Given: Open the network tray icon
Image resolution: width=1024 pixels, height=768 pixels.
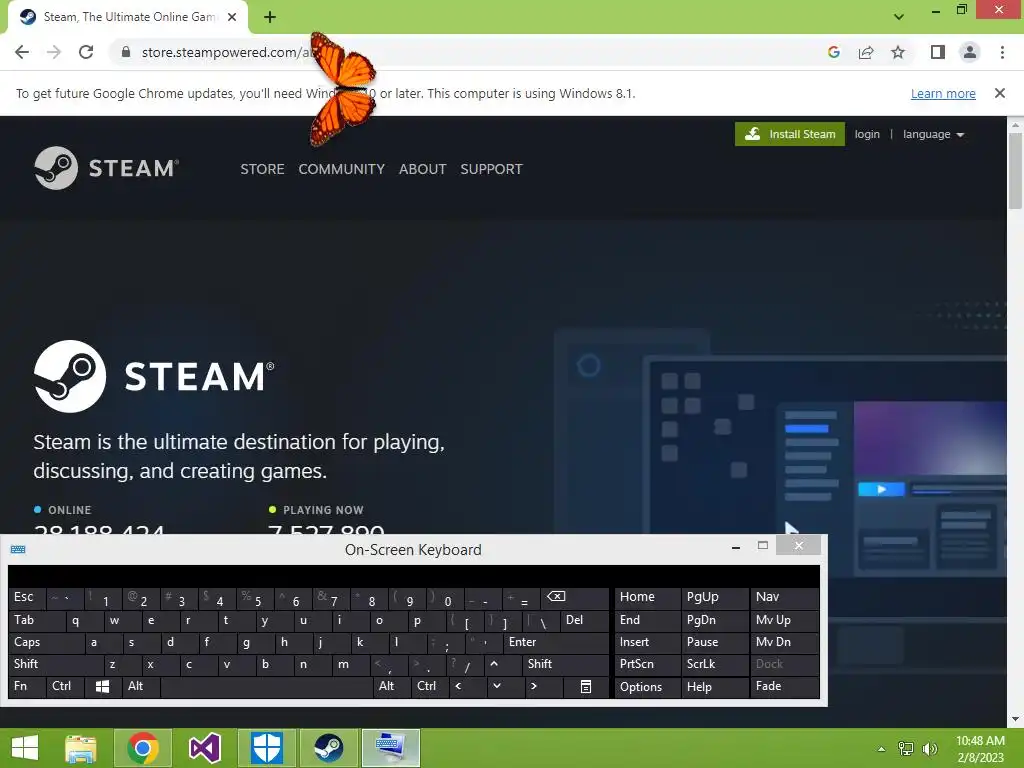Looking at the screenshot, I should 906,748.
